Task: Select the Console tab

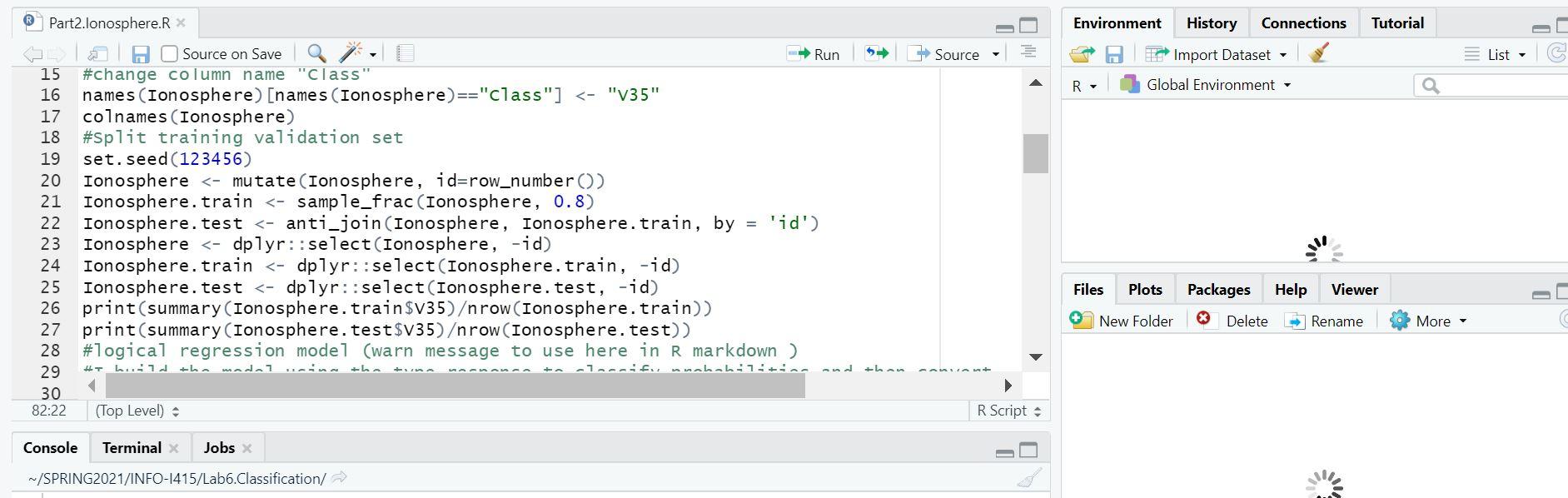Action: coord(51,448)
